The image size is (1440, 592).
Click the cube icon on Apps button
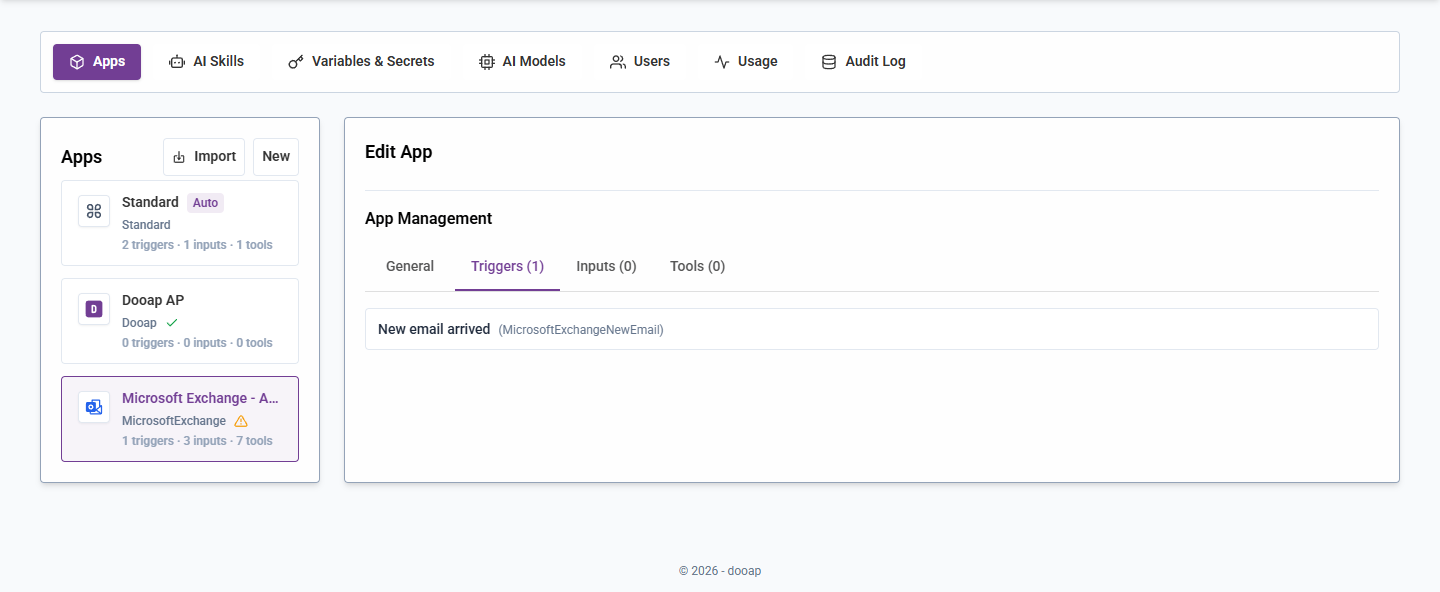pyautogui.click(x=77, y=62)
